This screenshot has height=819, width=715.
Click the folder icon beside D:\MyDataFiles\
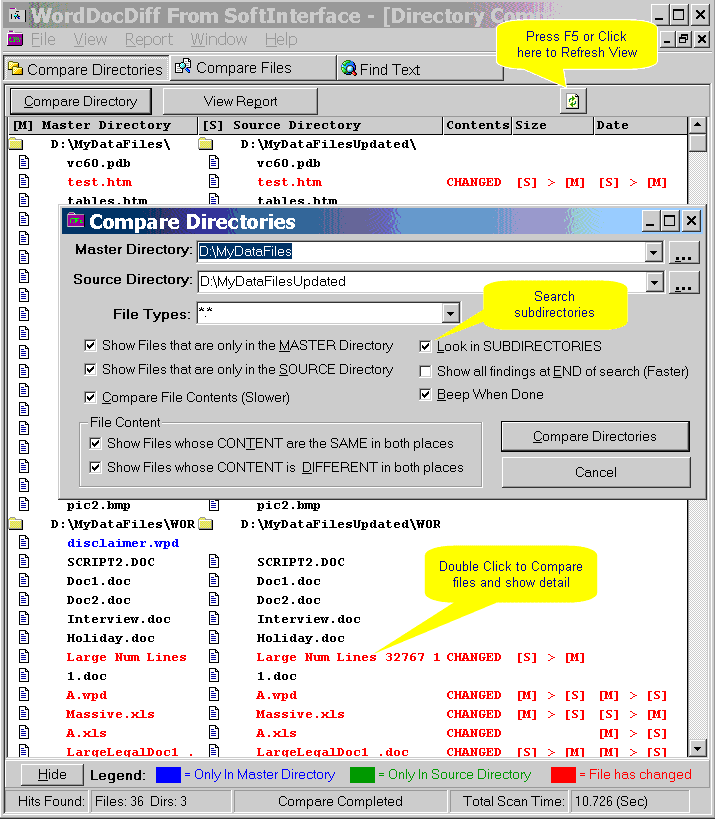[x=15, y=144]
